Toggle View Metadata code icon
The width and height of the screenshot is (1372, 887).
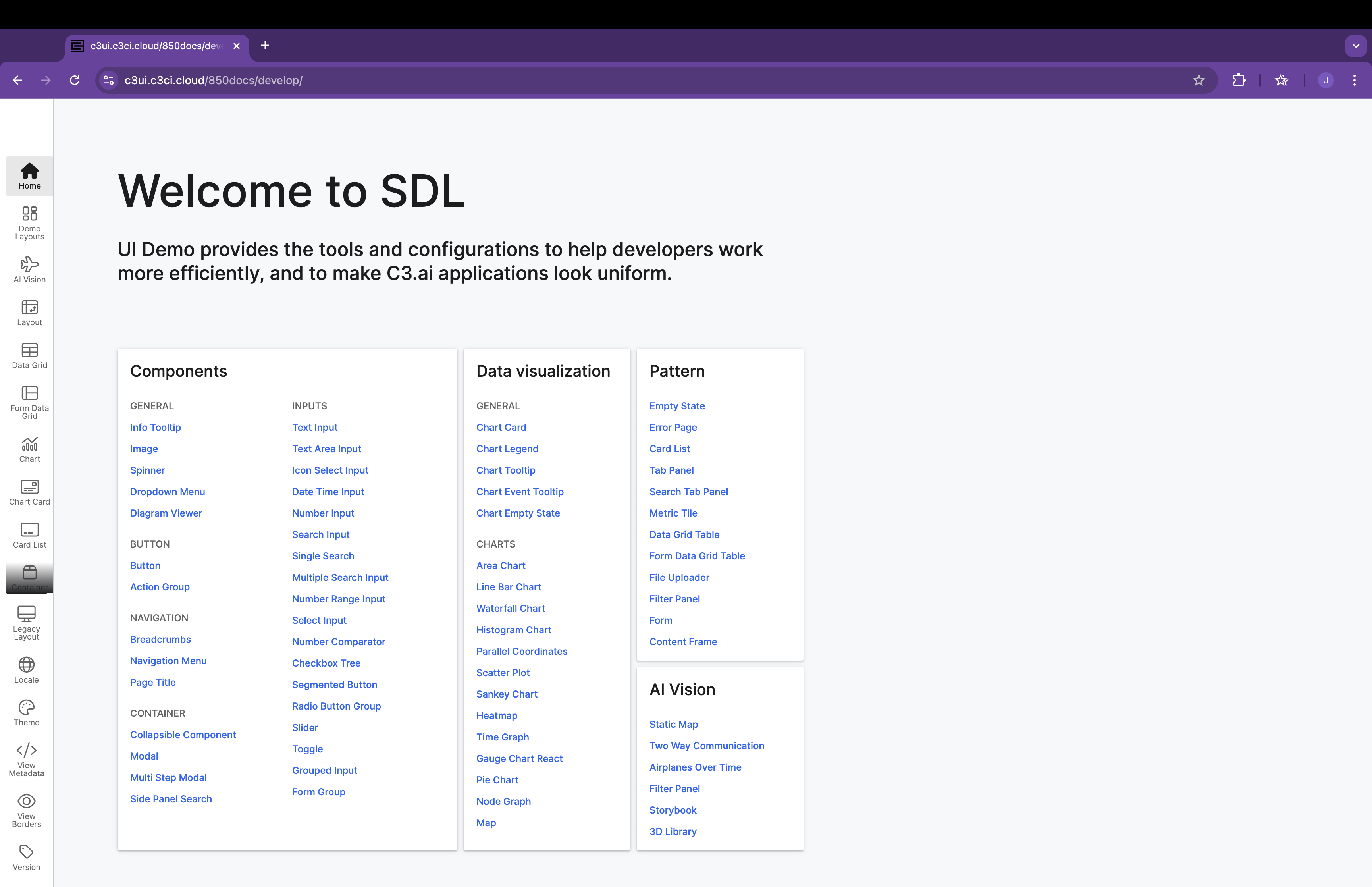[x=27, y=750]
